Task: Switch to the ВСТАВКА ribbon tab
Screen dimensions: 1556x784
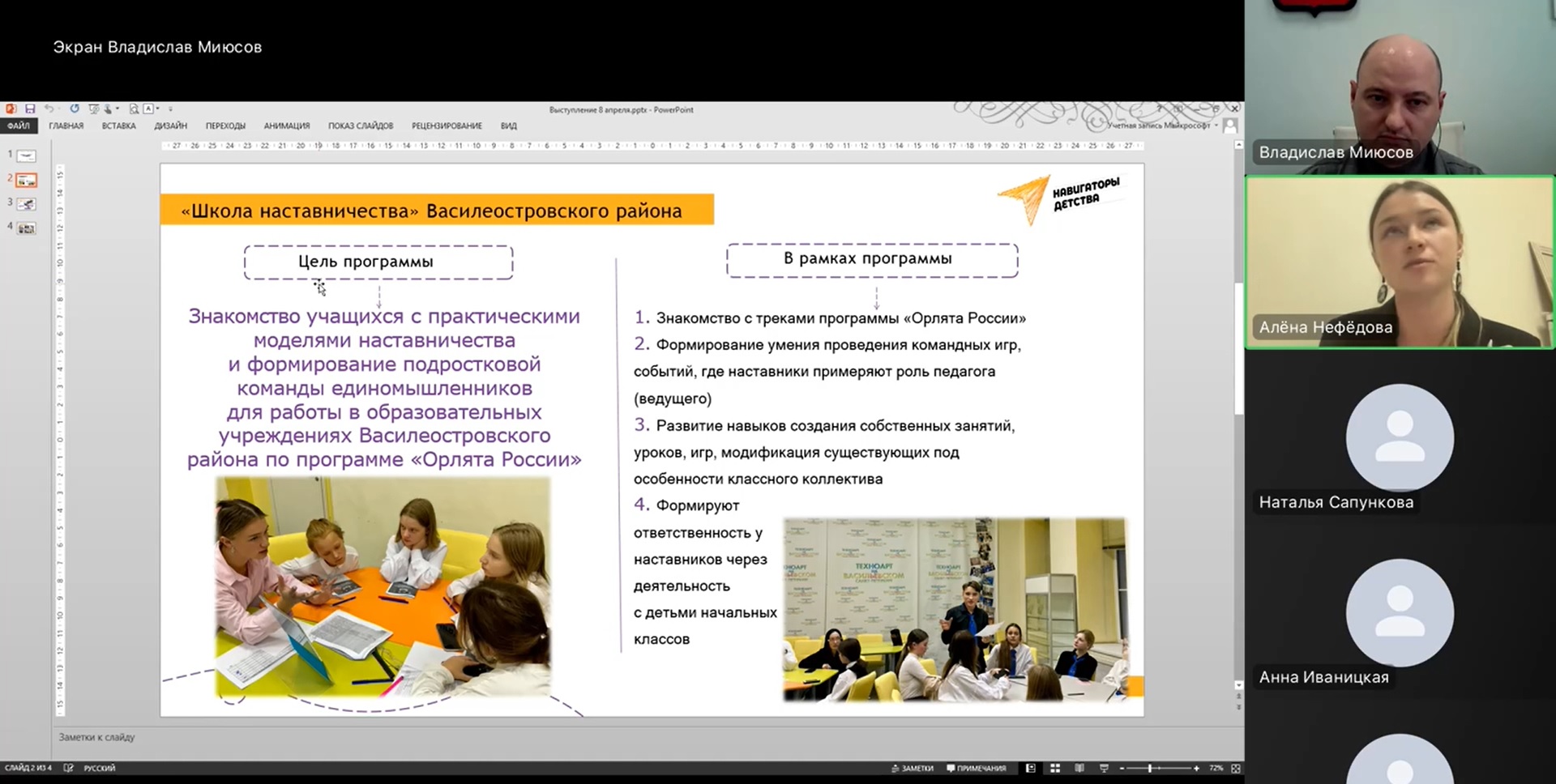Action: (x=119, y=126)
